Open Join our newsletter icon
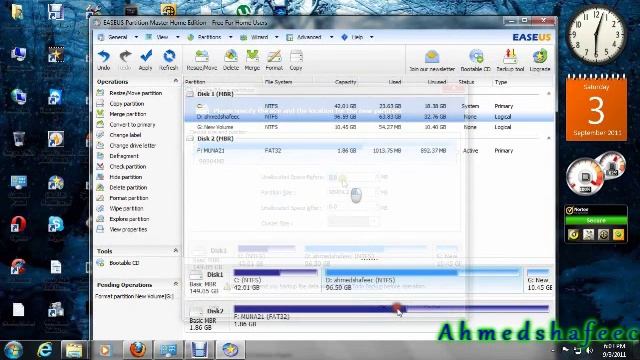640x360 pixels. coord(432,60)
